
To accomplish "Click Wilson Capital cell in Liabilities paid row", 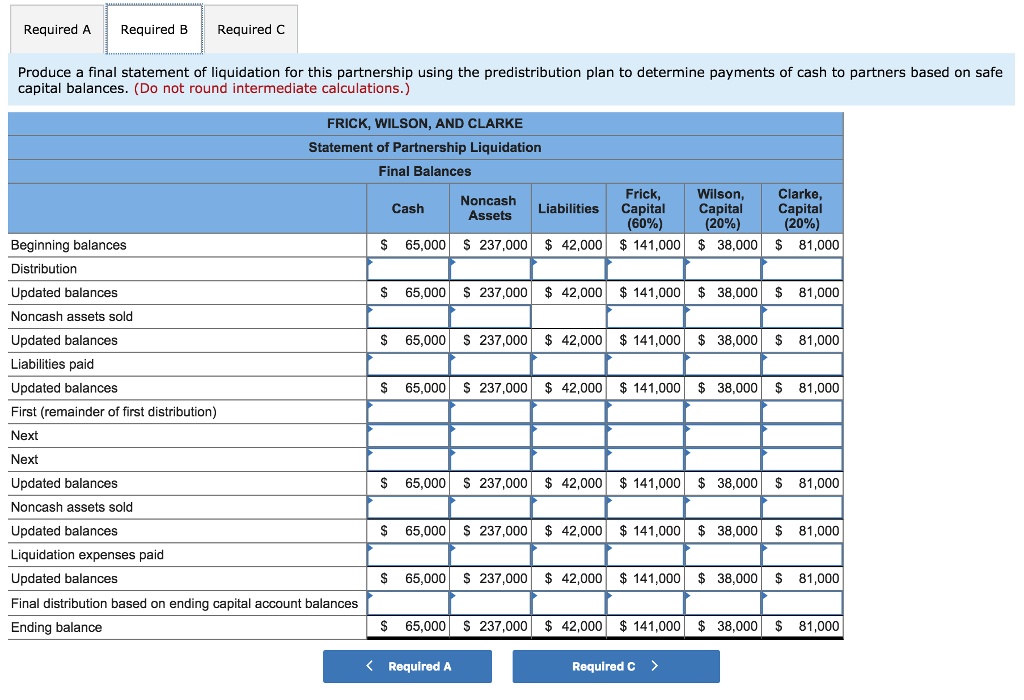I will coord(723,364).
